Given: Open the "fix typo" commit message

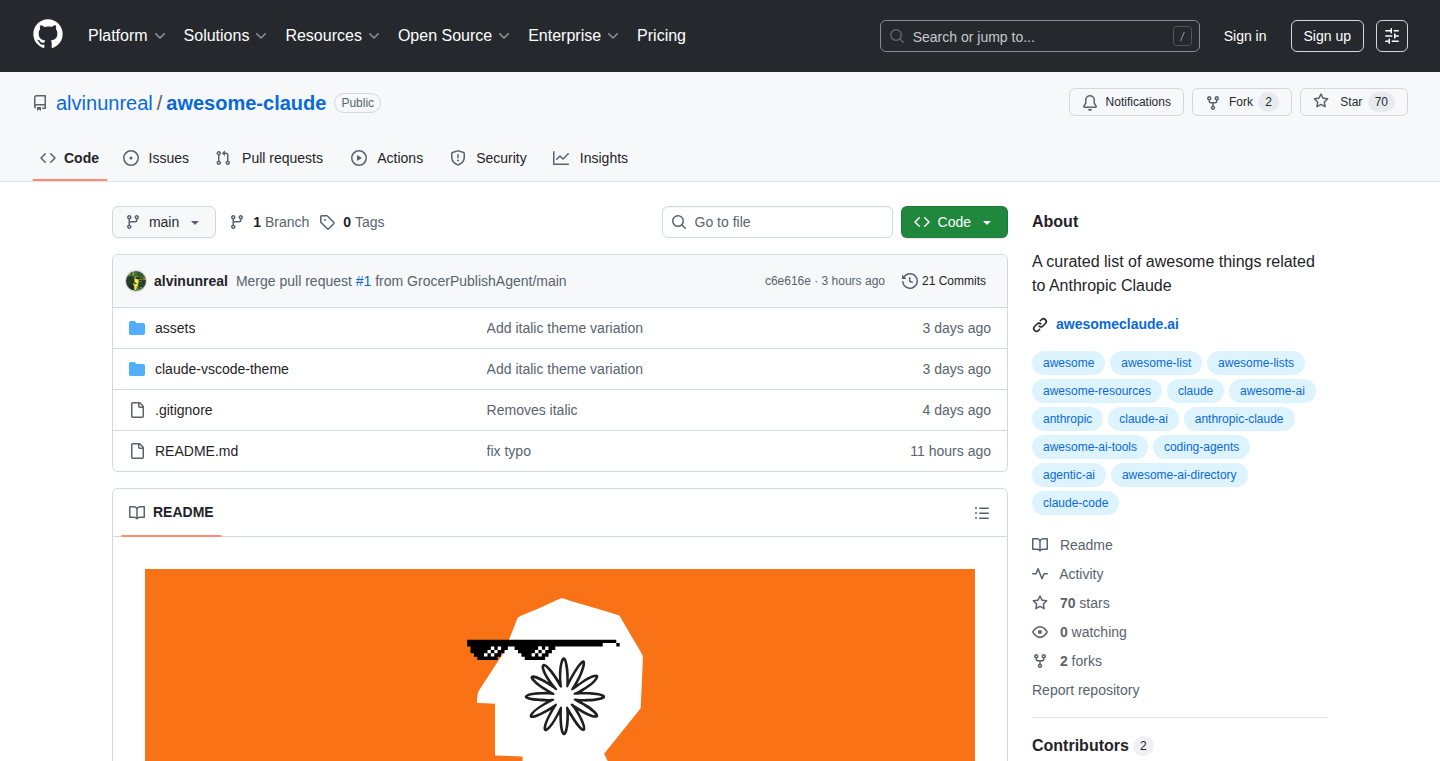Looking at the screenshot, I should tap(509, 451).
